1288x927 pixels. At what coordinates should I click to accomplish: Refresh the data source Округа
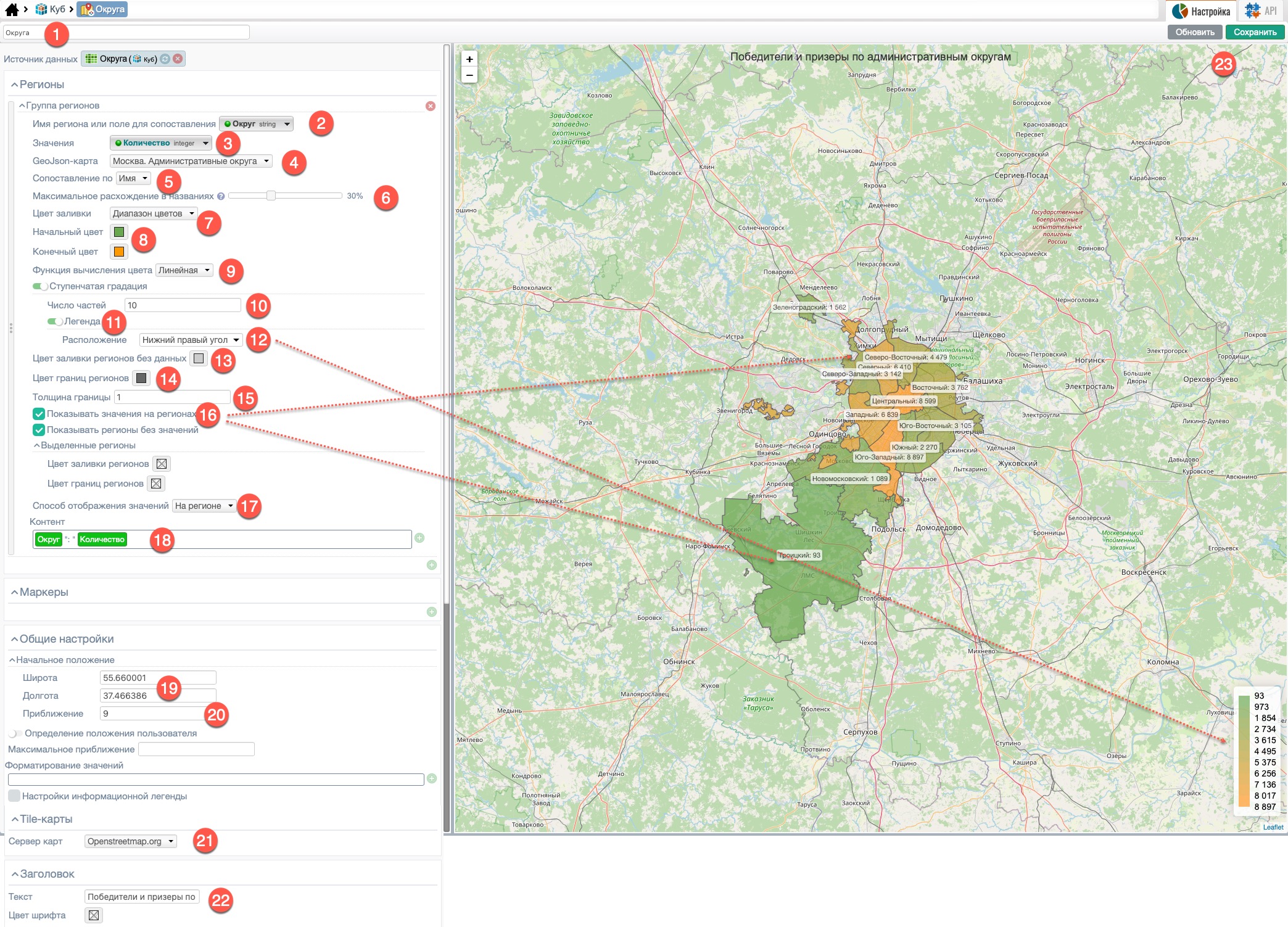tap(165, 59)
